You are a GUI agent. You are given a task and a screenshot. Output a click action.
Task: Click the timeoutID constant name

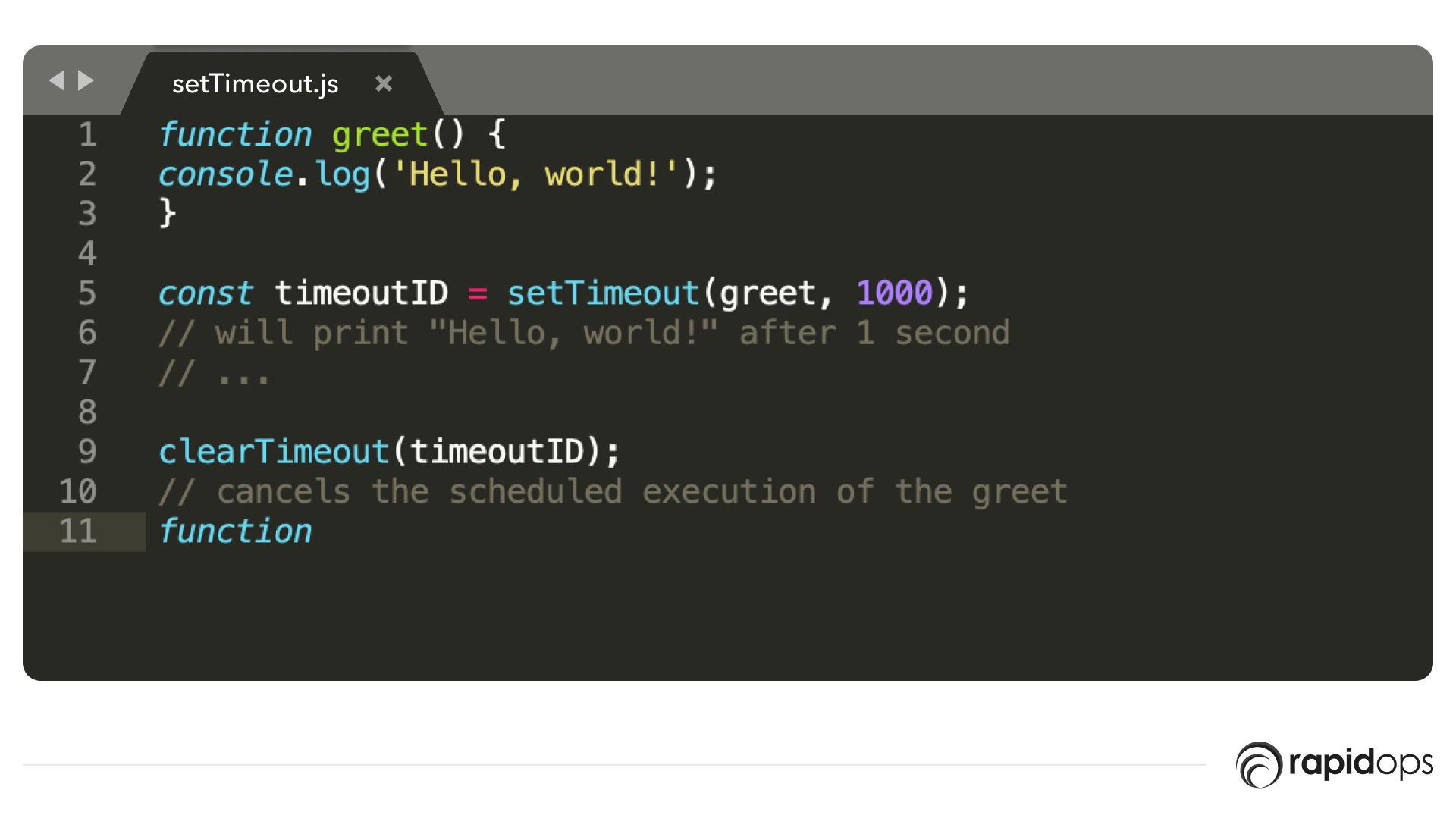point(361,293)
